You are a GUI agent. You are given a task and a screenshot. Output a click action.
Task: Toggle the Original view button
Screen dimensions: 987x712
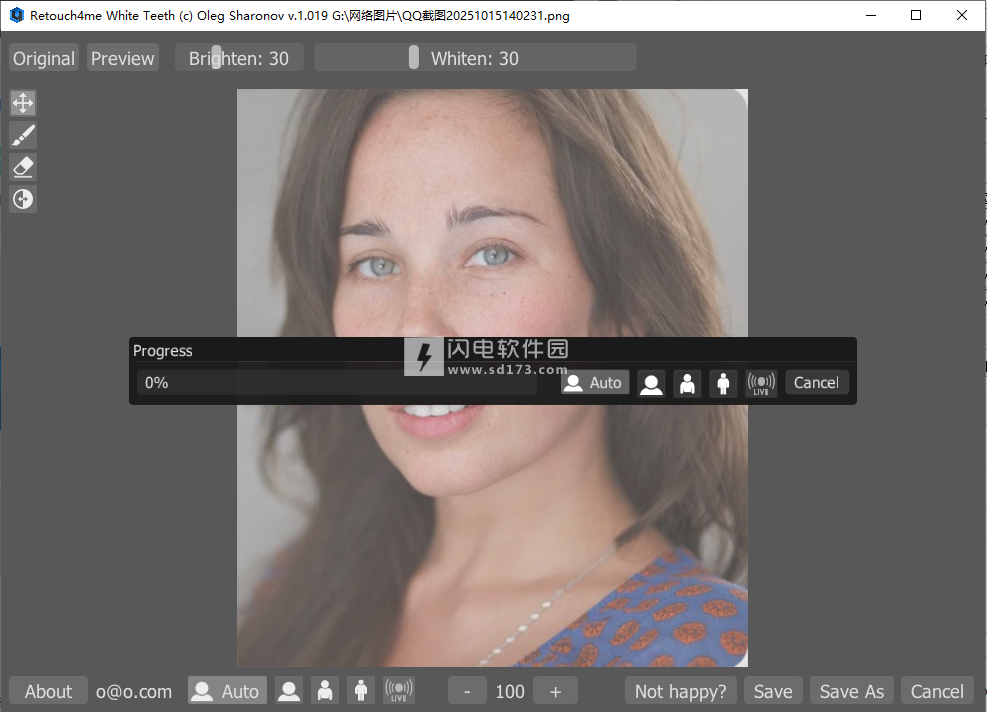(44, 58)
